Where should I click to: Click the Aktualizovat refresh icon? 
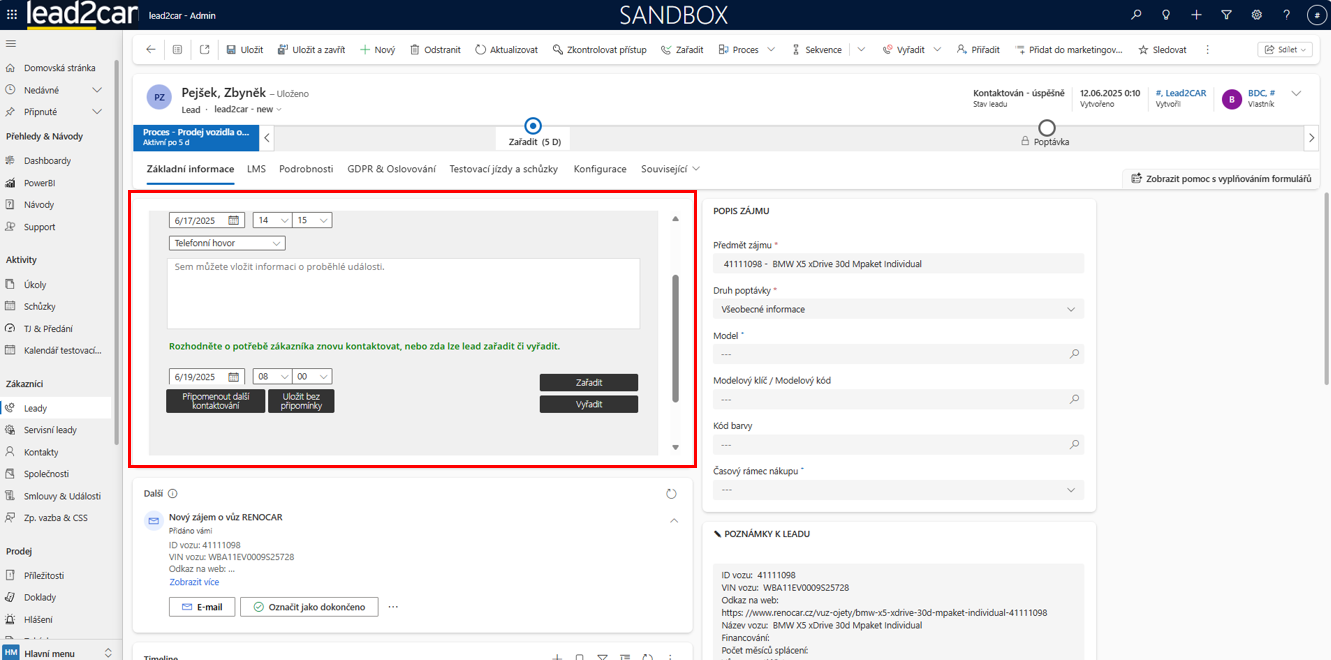[x=481, y=50]
